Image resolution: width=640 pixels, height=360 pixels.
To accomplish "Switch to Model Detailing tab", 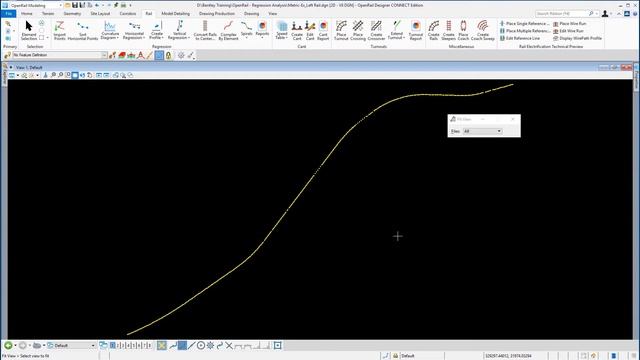I will pyautogui.click(x=176, y=13).
